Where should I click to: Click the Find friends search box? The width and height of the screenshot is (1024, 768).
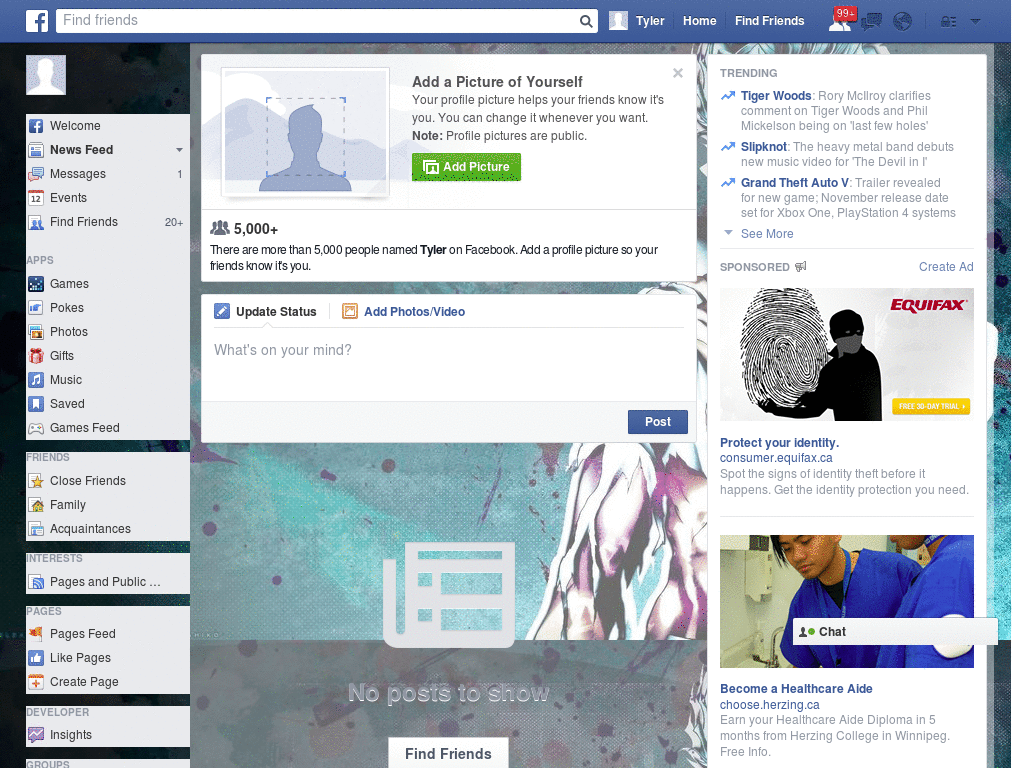tap(318, 21)
